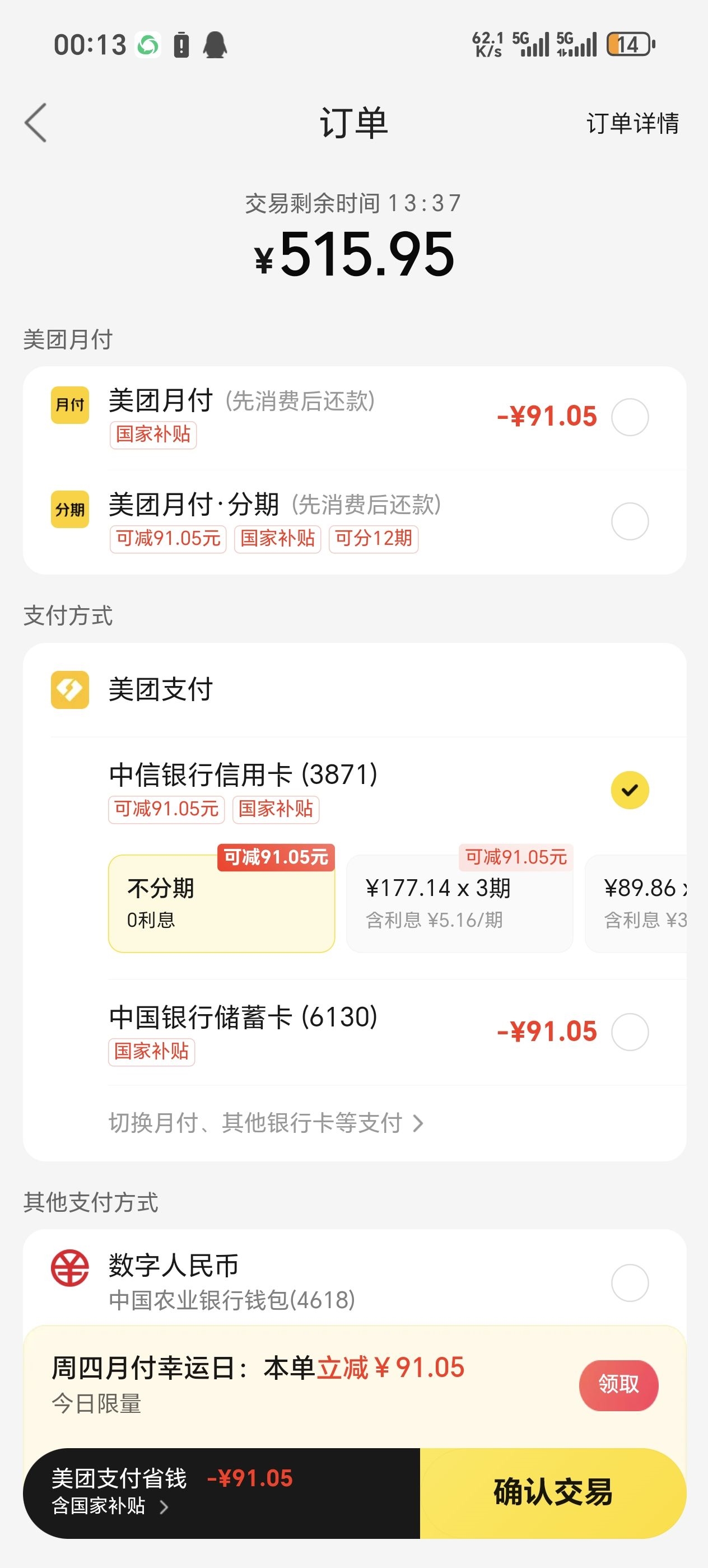Image resolution: width=708 pixels, height=1568 pixels.
Task: Tap the back arrow icon
Action: [36, 122]
